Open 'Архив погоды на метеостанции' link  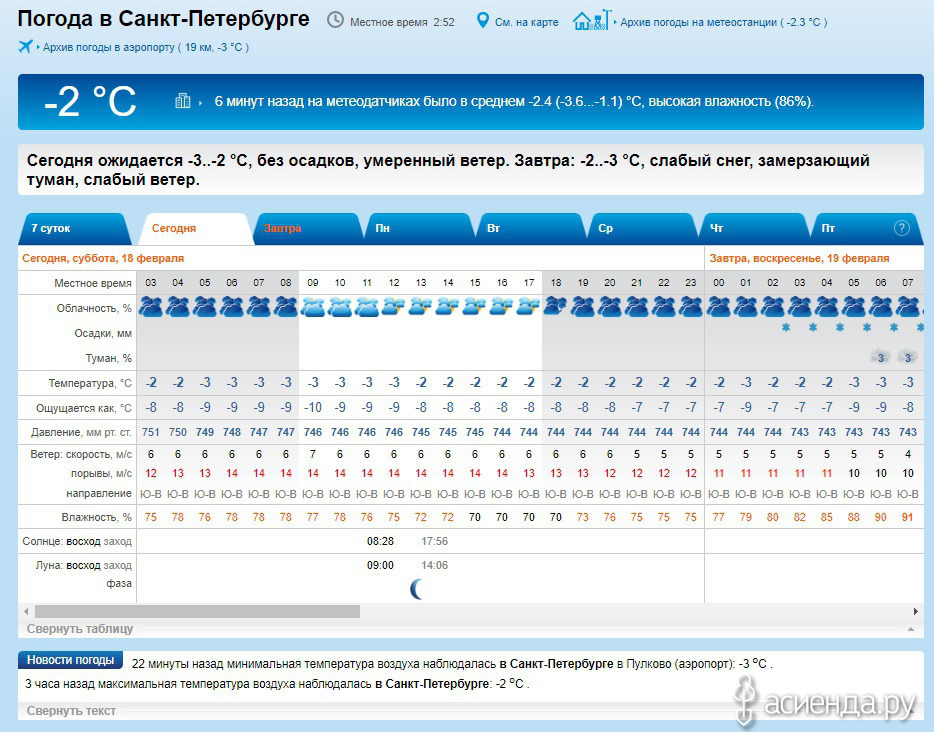[724, 23]
